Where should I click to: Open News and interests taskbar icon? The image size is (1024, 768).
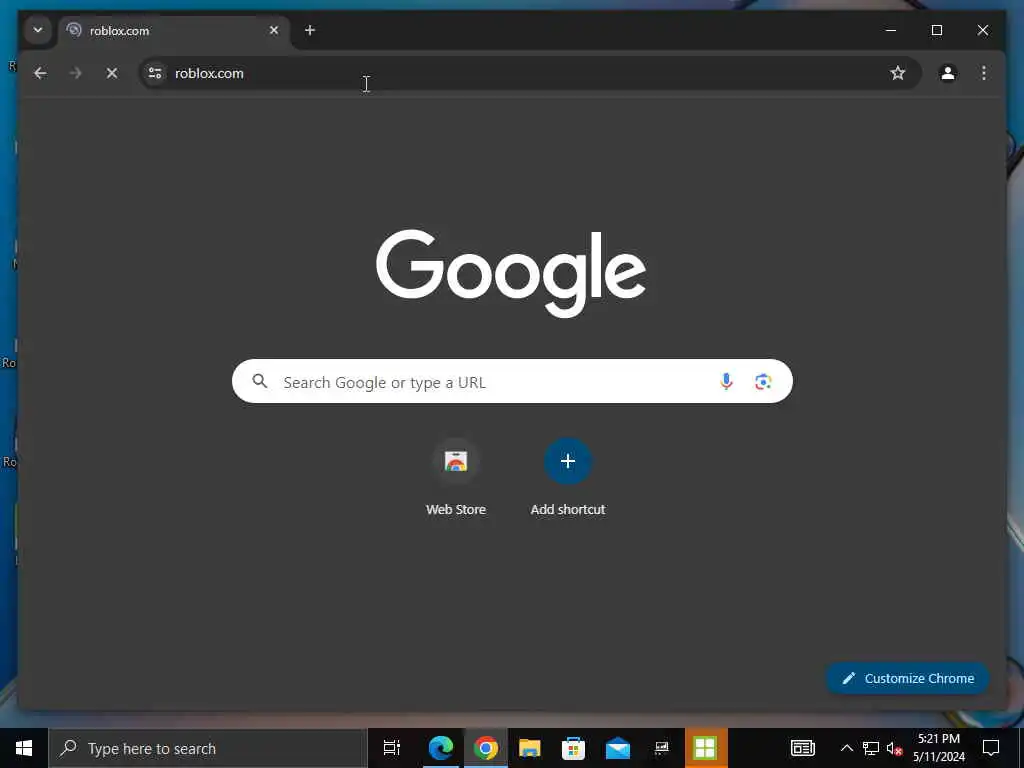[x=803, y=748]
